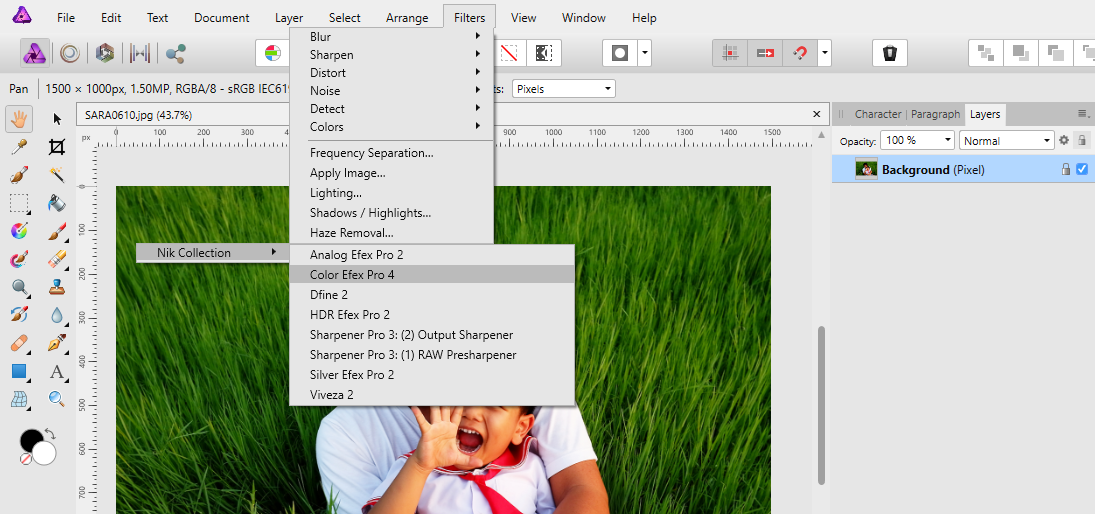Switch to the Photo persona
This screenshot has height=514, width=1095.
35,53
